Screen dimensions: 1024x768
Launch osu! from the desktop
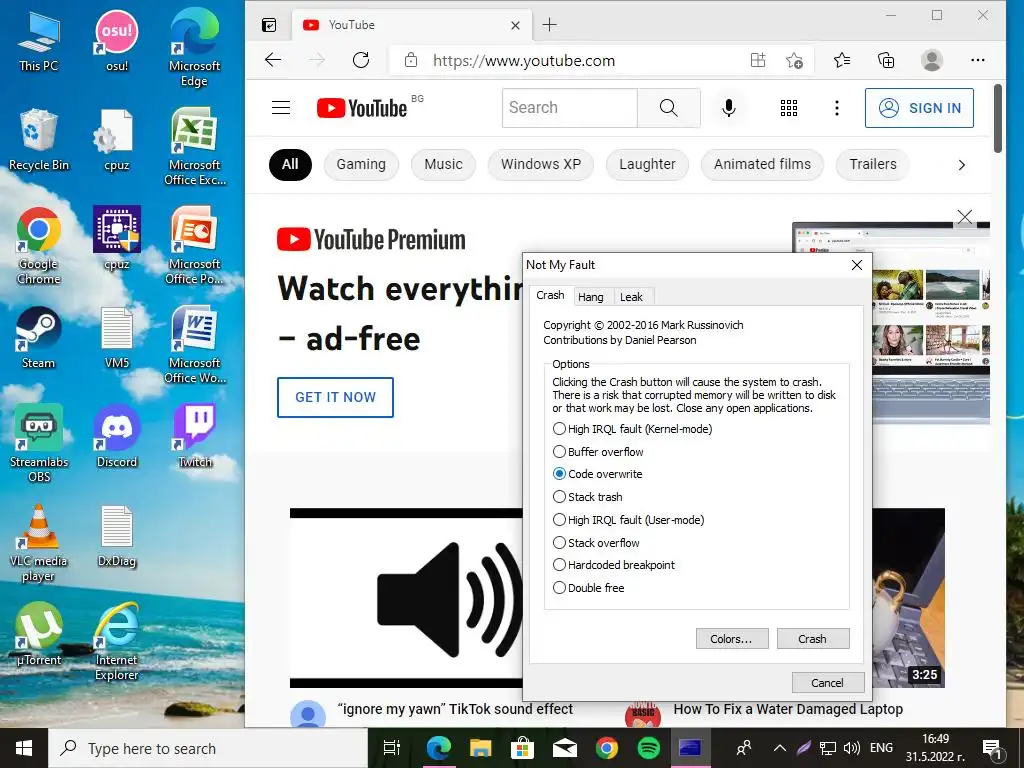117,40
